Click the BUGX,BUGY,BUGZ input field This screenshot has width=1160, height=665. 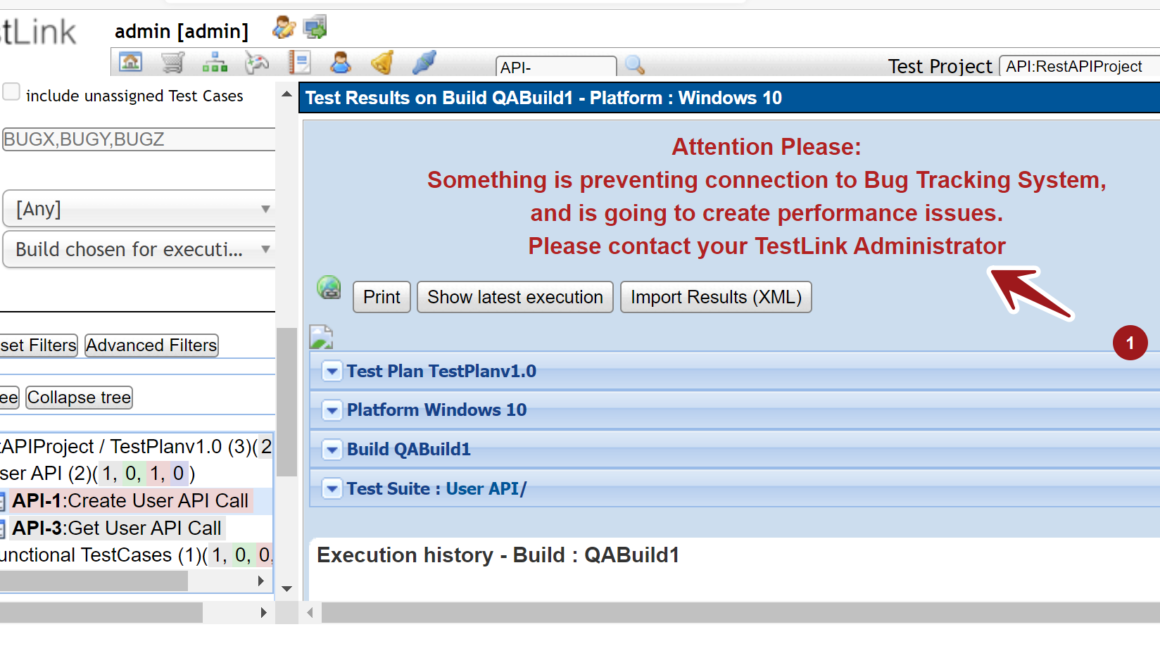coord(138,140)
